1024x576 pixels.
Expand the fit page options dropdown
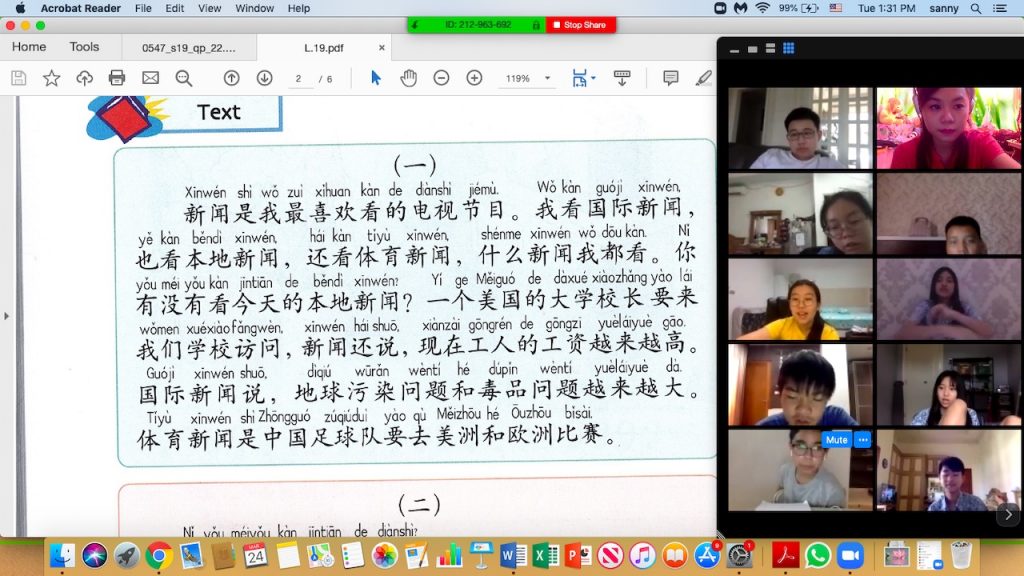[582, 78]
